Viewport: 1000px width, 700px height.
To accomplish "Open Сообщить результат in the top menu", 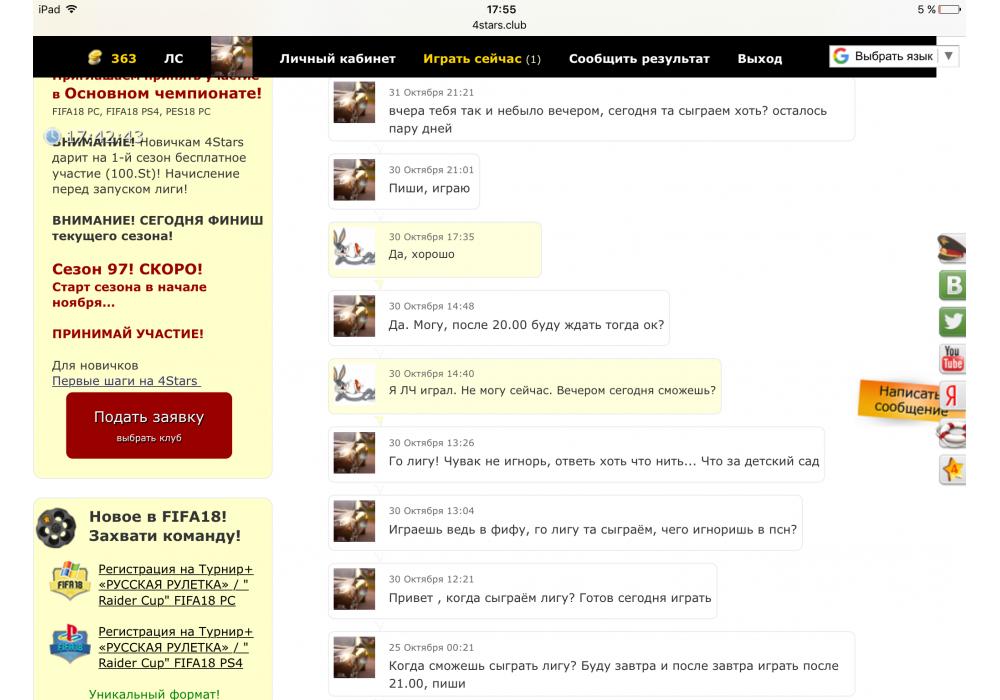I will pyautogui.click(x=639, y=59).
